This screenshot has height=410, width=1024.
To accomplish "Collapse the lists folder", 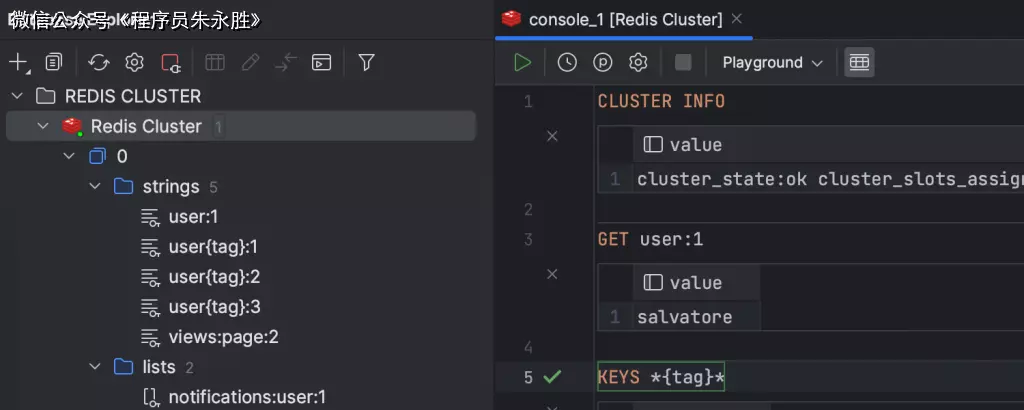I will point(94,367).
